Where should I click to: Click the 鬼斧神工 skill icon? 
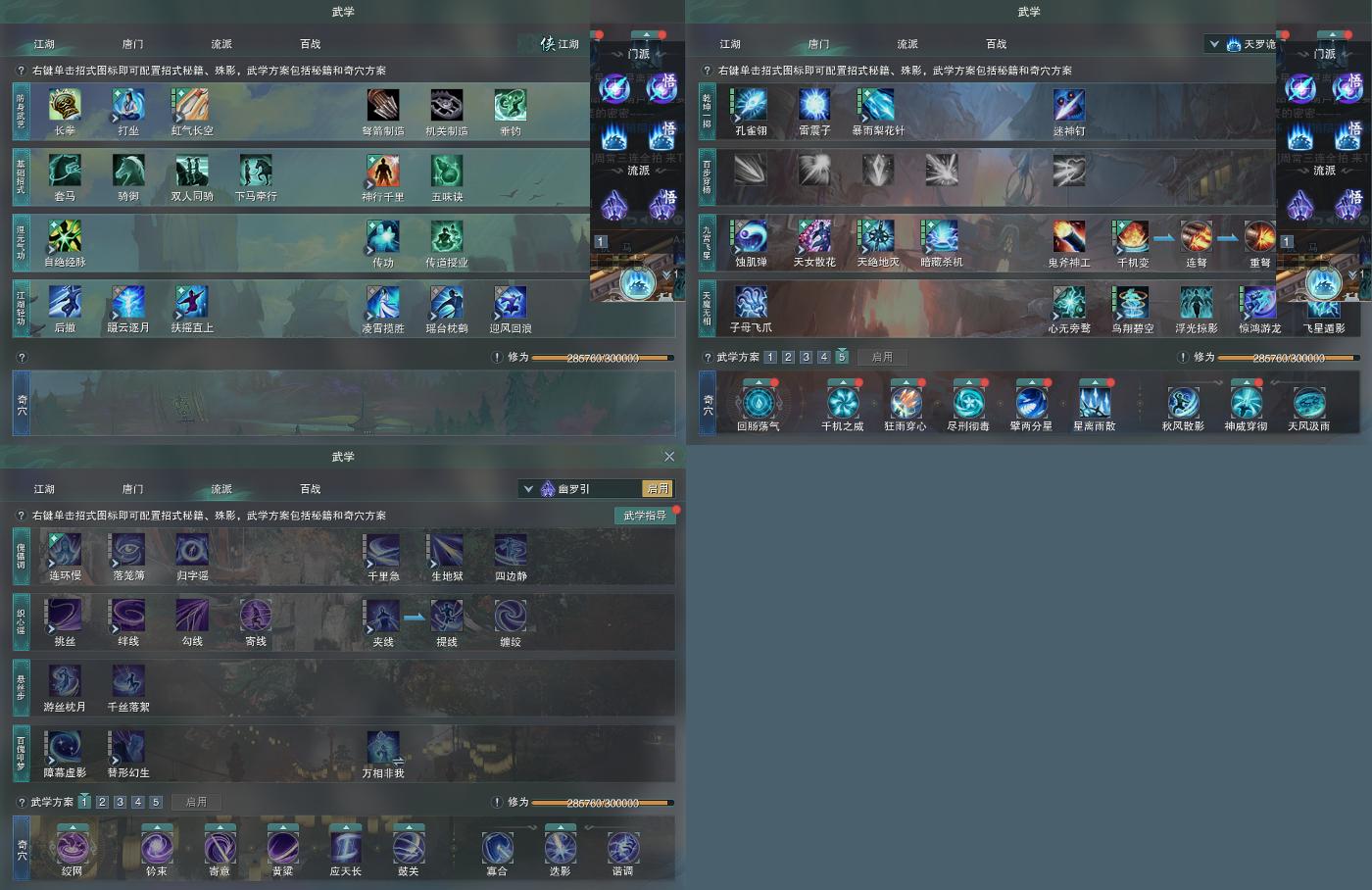[x=1069, y=236]
